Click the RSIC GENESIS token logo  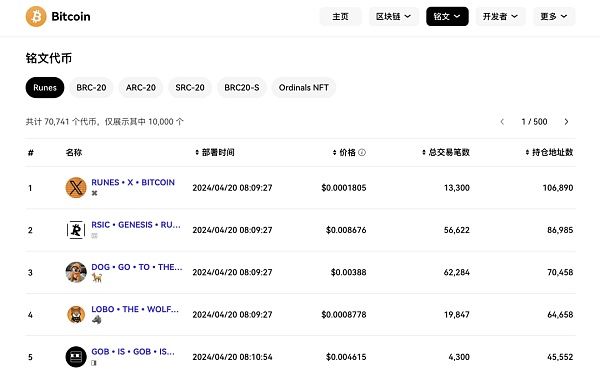coord(76,230)
